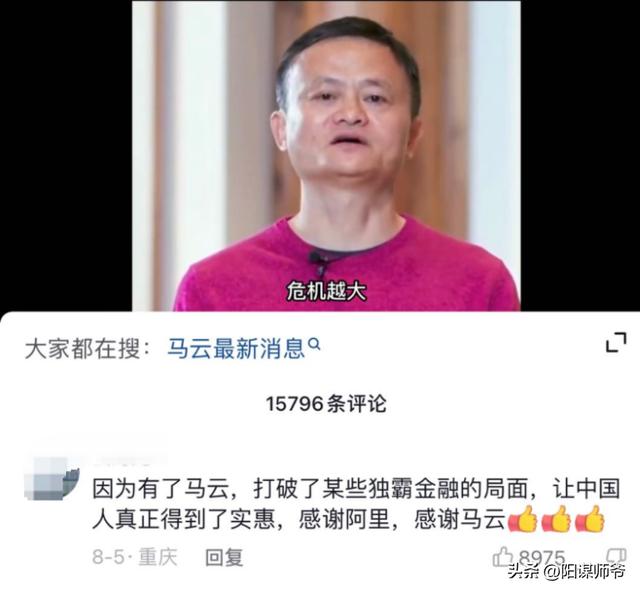
Task: Tap the search magnifier next to 马云最新消息
Action: (314, 344)
